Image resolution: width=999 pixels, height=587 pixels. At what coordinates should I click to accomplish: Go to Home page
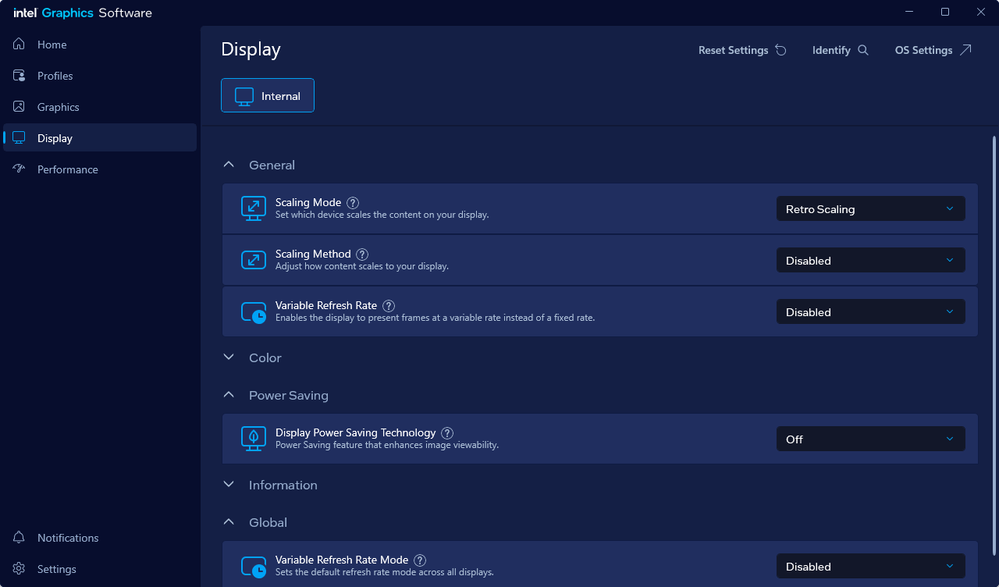[x=100, y=45]
